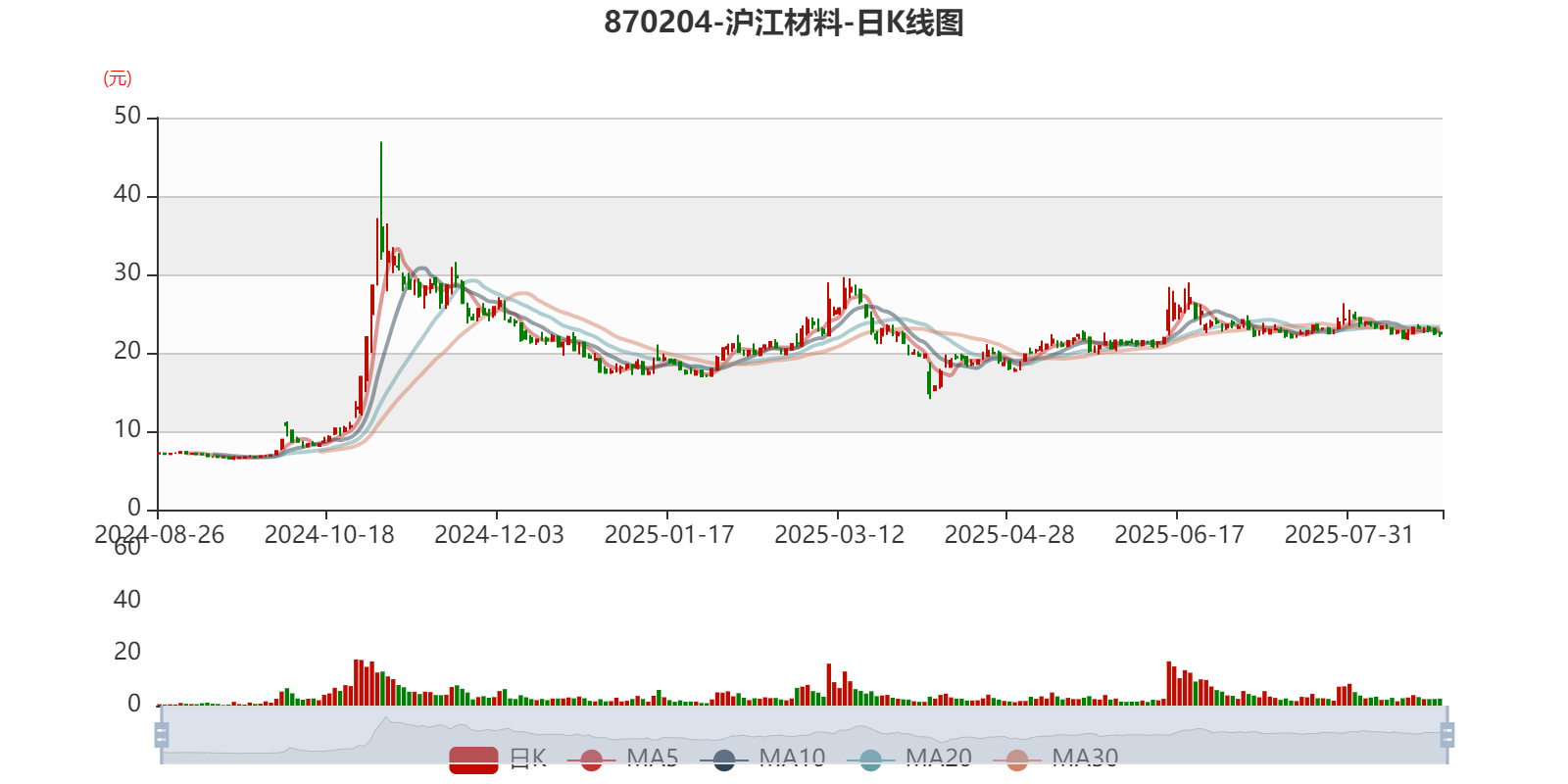Viewport: 1568px width, 784px height.
Task: Click the x-axis label 2025-04-28
Action: [x=1009, y=535]
